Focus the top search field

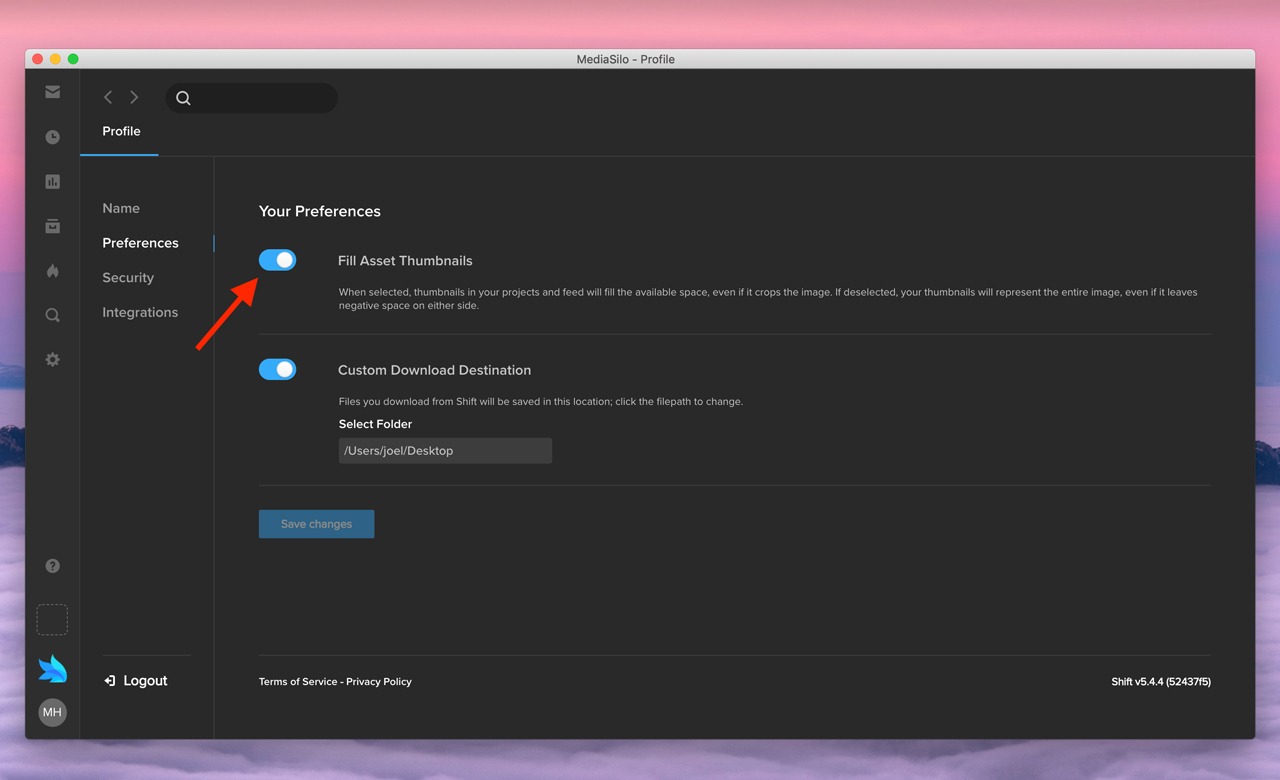(x=252, y=98)
